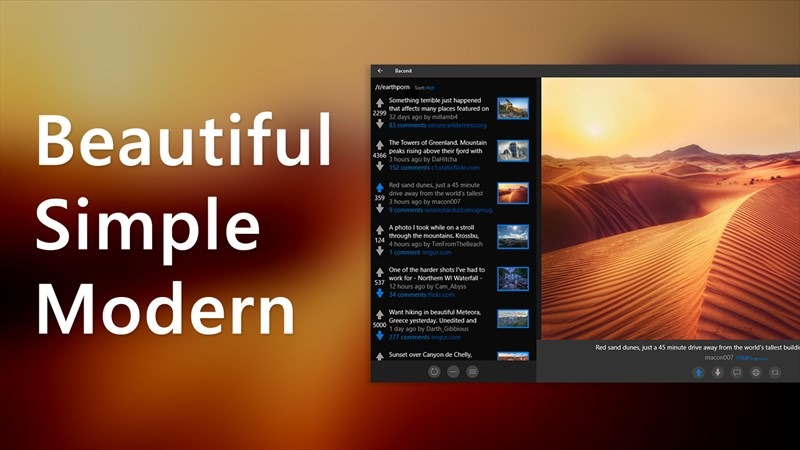Click the '4 hours ago by TimFromTheBeach' byline
This screenshot has width=800, height=450.
435,244
